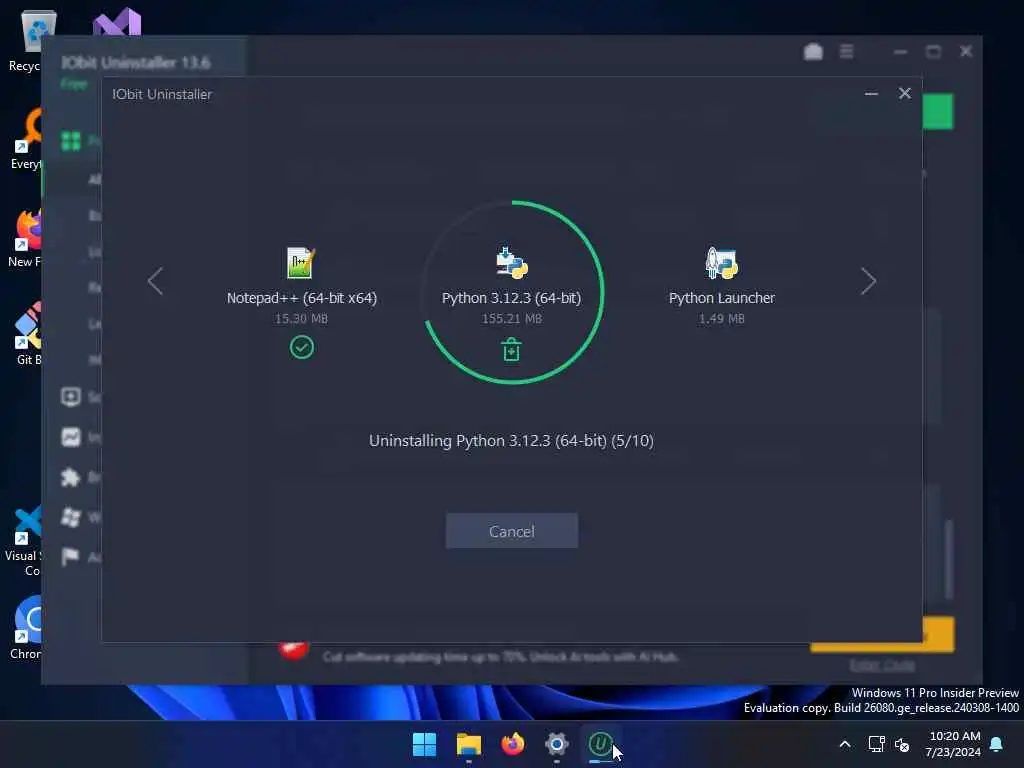1024x768 pixels.
Task: Open Programs section in IObit sidebar
Action: [x=71, y=141]
